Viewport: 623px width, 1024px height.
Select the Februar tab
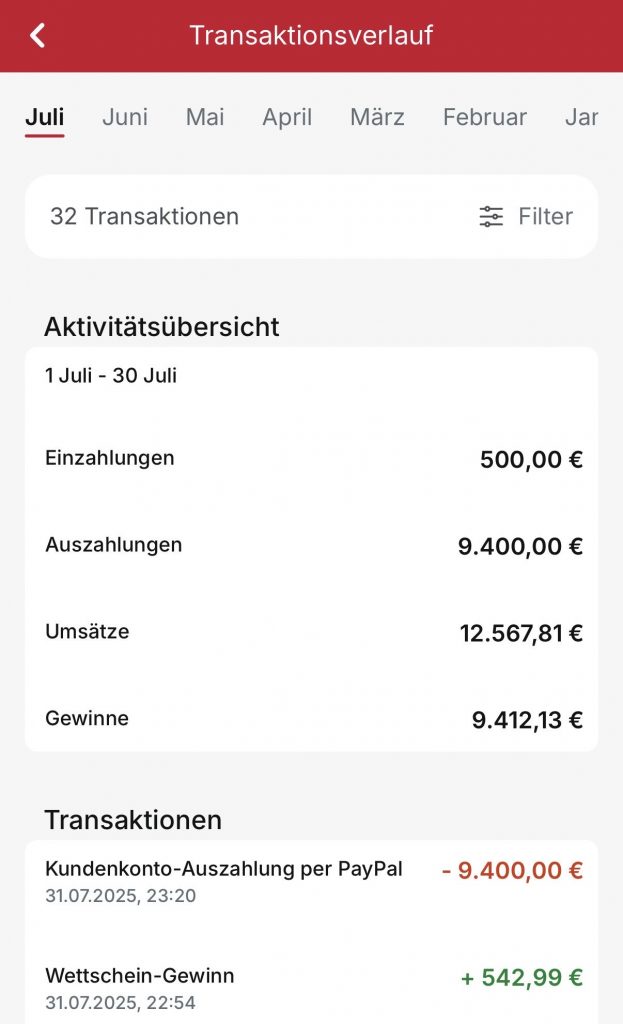[x=484, y=117]
